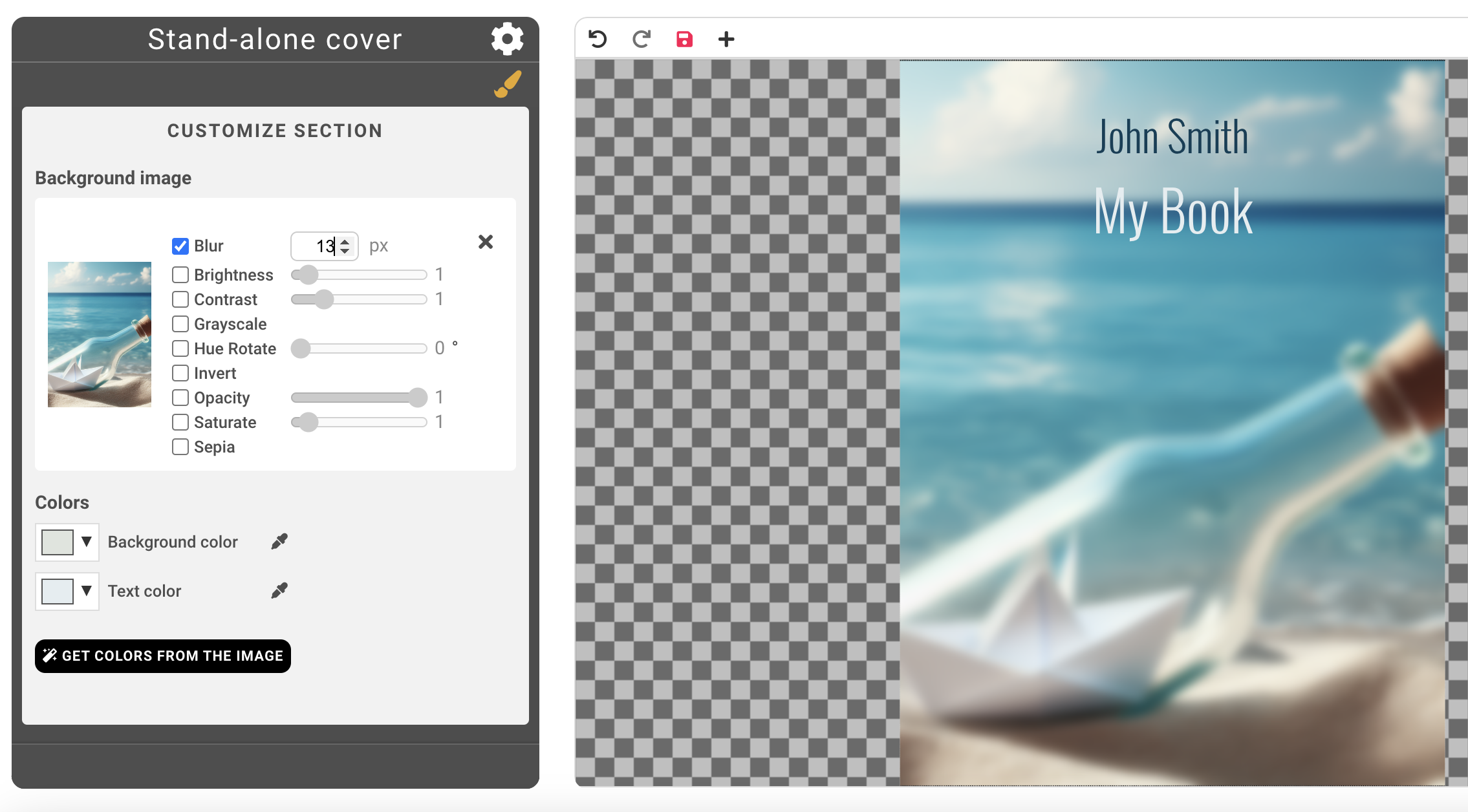Click the Stand-alone cover title bar
The image size is (1468, 812).
[274, 39]
